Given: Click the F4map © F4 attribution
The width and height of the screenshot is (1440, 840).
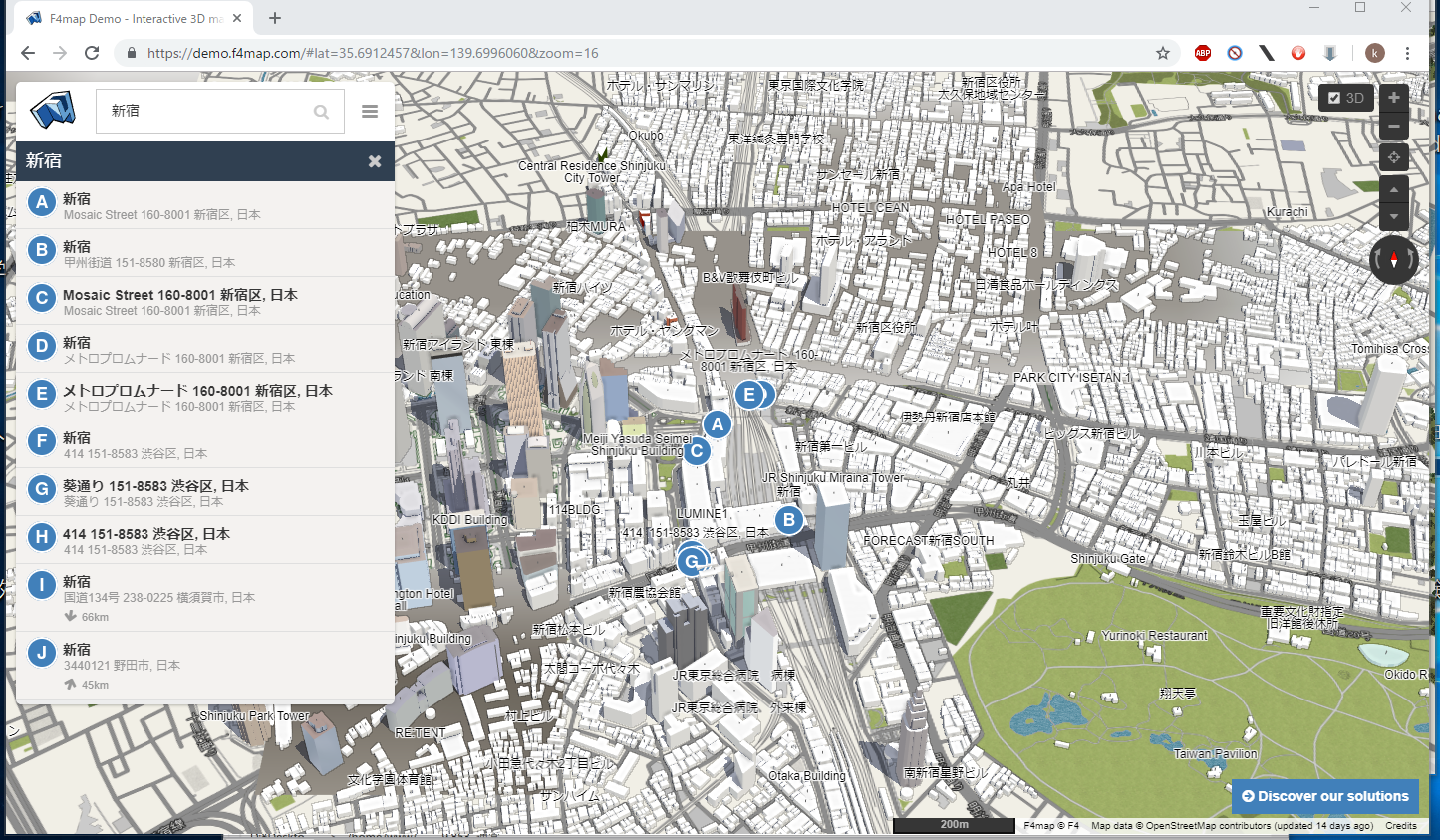Looking at the screenshot, I should tap(1051, 826).
